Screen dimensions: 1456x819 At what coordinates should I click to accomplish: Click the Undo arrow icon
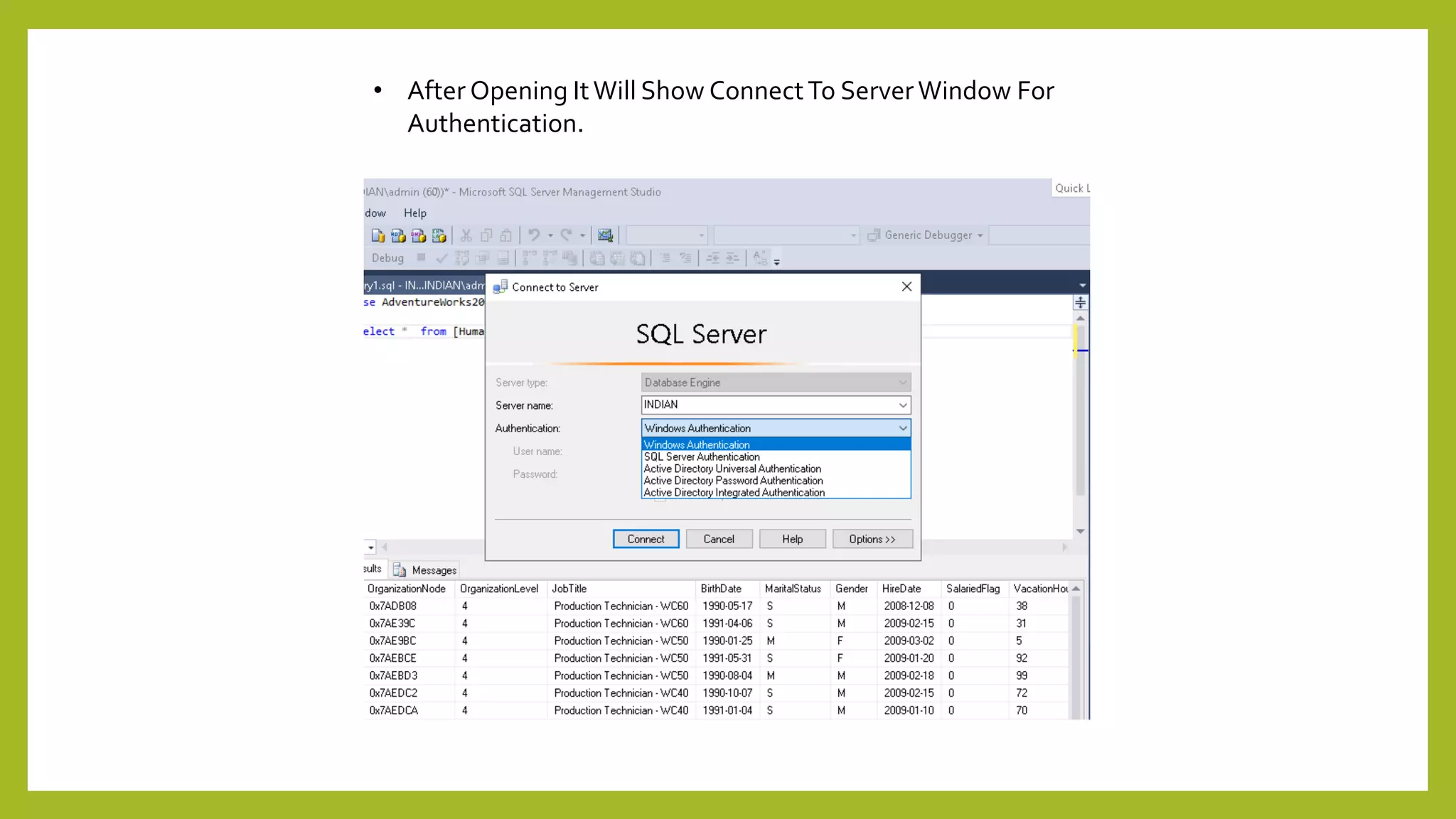pos(534,235)
